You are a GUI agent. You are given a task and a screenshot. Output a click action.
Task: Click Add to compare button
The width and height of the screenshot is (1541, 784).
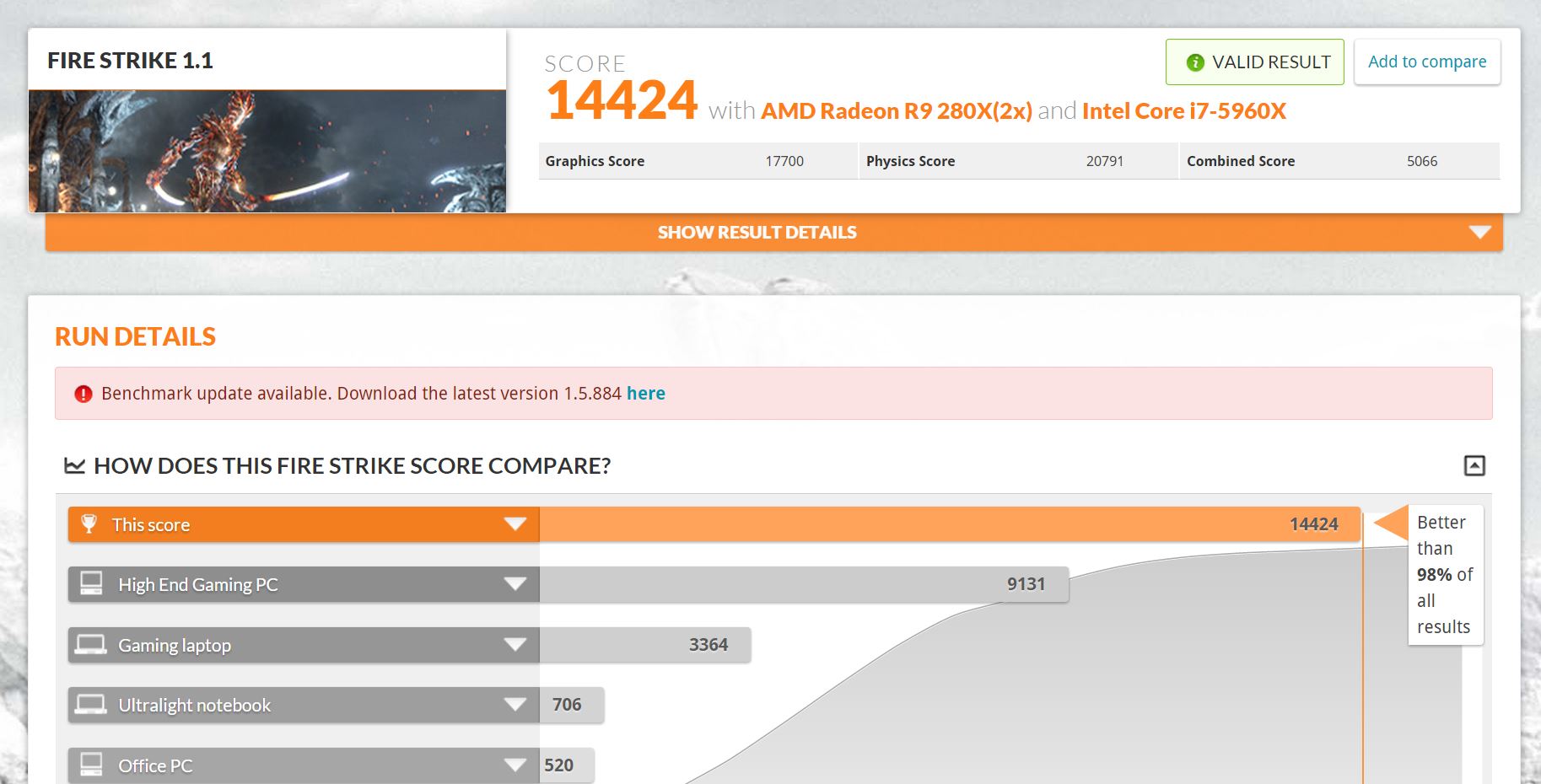tap(1427, 62)
